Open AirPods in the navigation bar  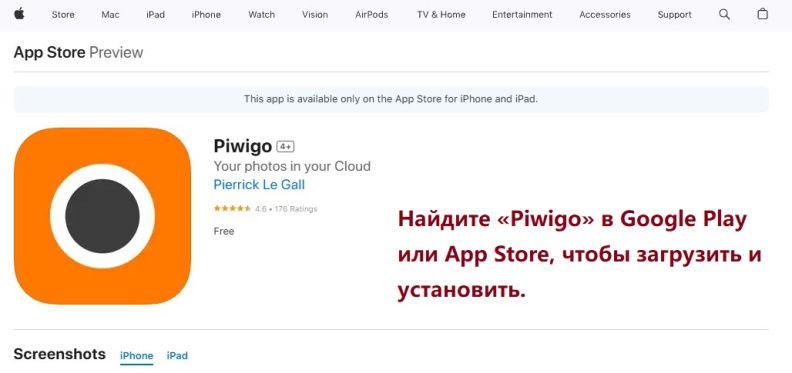click(x=372, y=15)
